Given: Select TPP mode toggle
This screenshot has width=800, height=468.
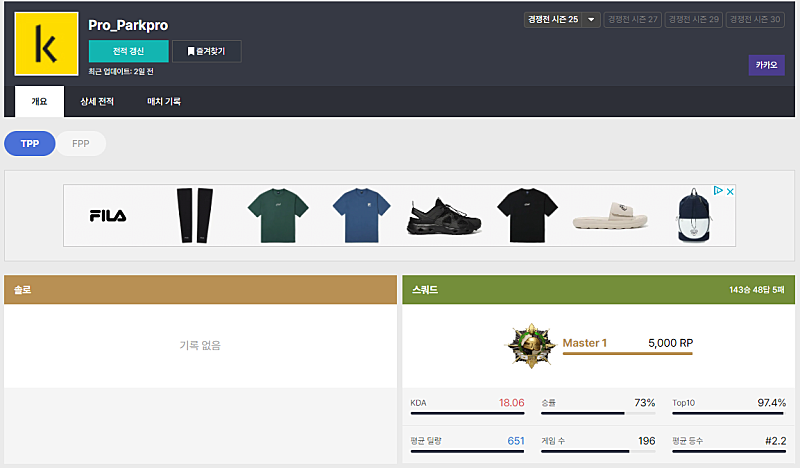Looking at the screenshot, I should (x=30, y=143).
